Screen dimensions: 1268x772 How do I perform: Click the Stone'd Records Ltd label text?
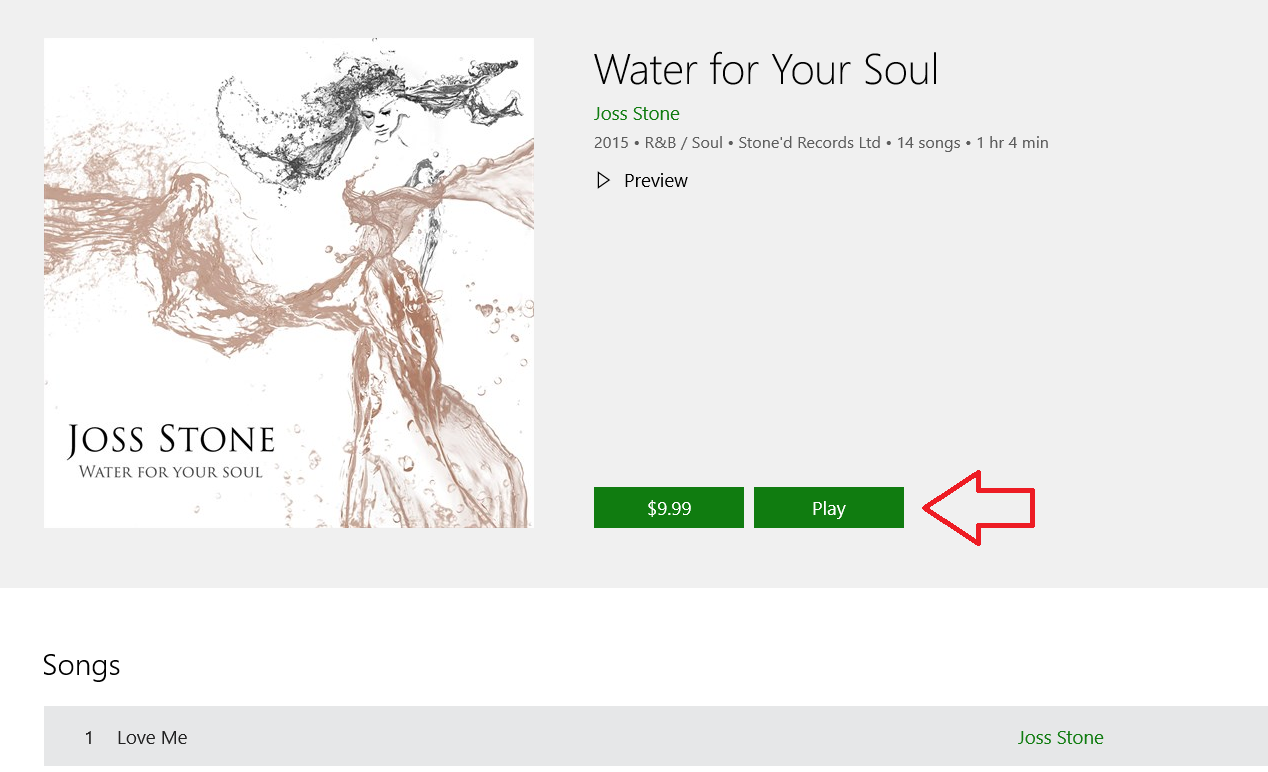tap(809, 143)
